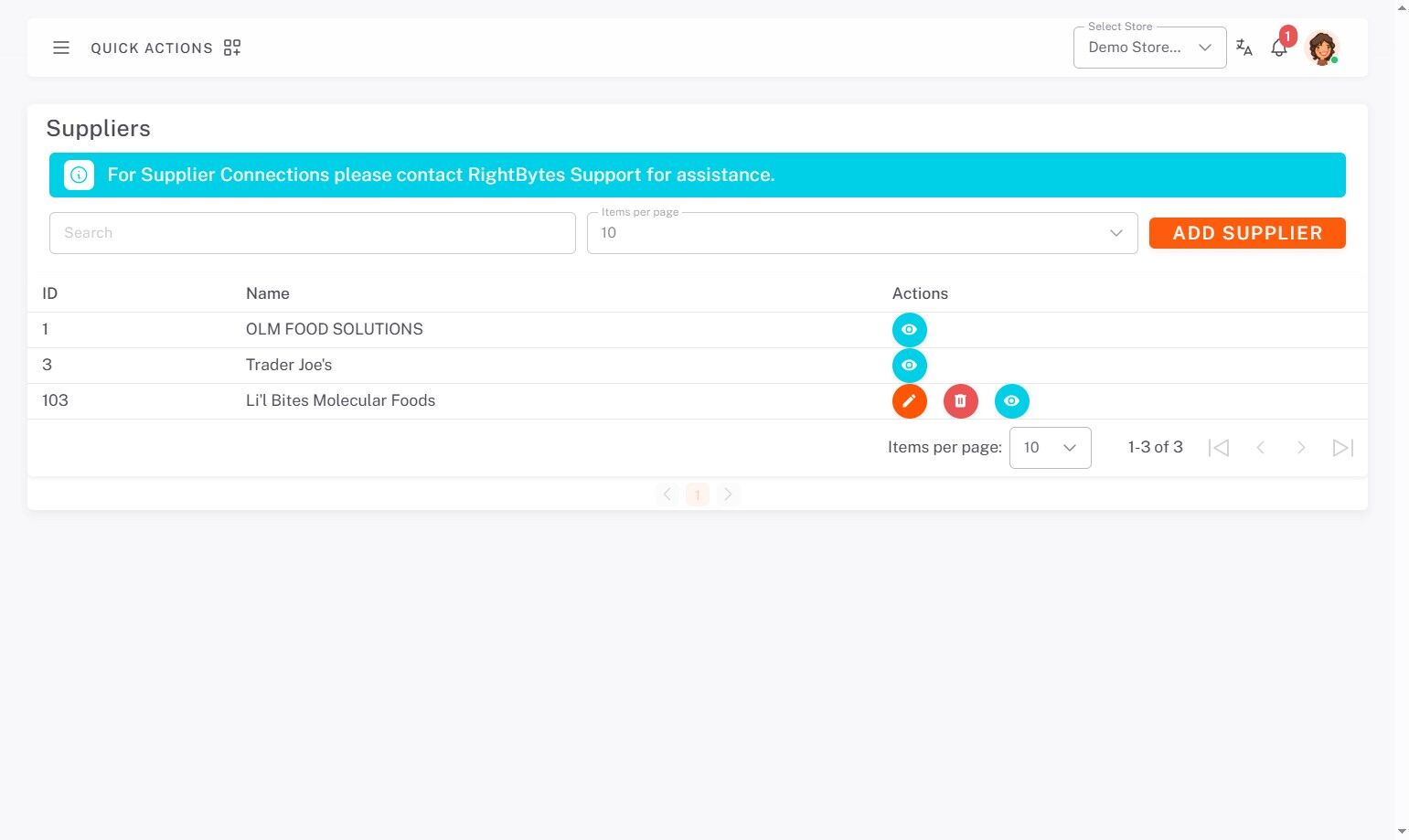
Task: Go to the first page of the table
Action: [x=1219, y=448]
